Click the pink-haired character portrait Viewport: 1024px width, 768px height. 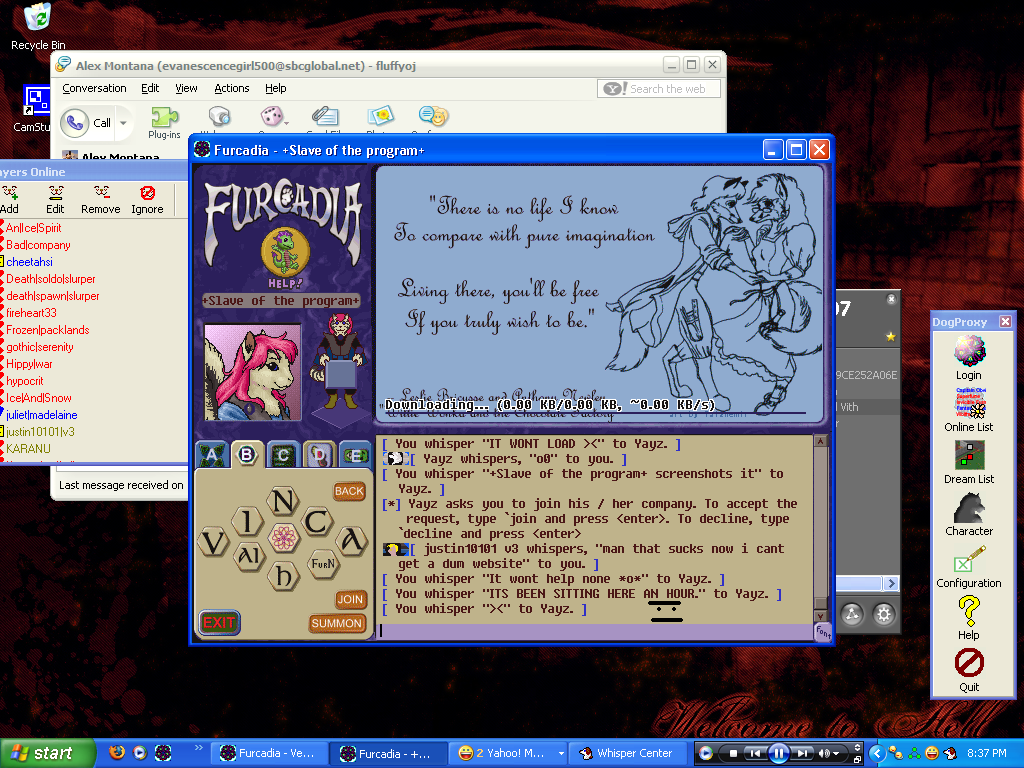(253, 372)
